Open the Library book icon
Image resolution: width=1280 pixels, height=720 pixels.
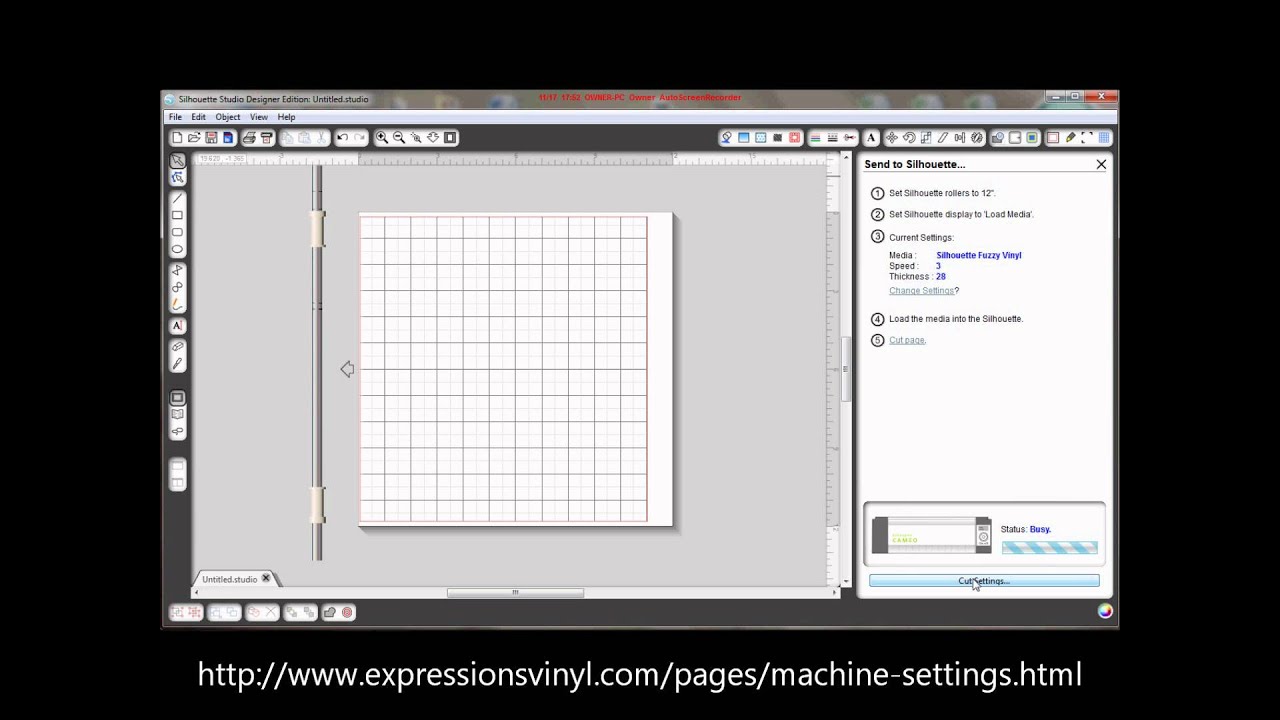coord(177,414)
